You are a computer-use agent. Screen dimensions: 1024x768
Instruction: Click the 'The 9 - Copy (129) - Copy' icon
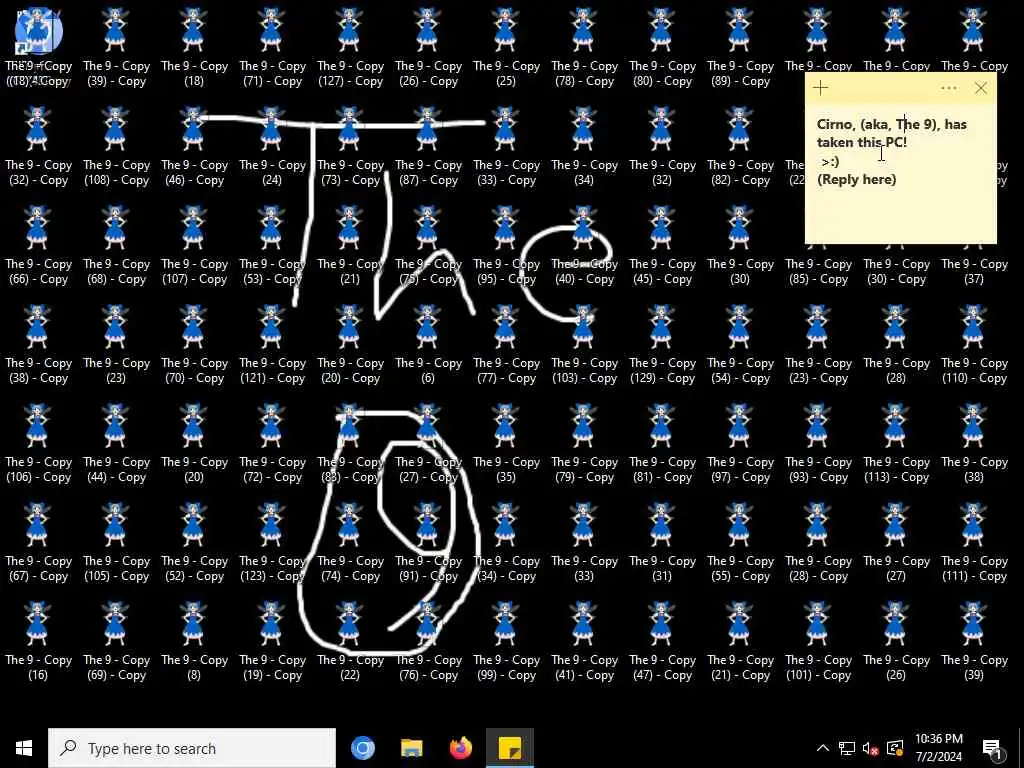tap(662, 345)
